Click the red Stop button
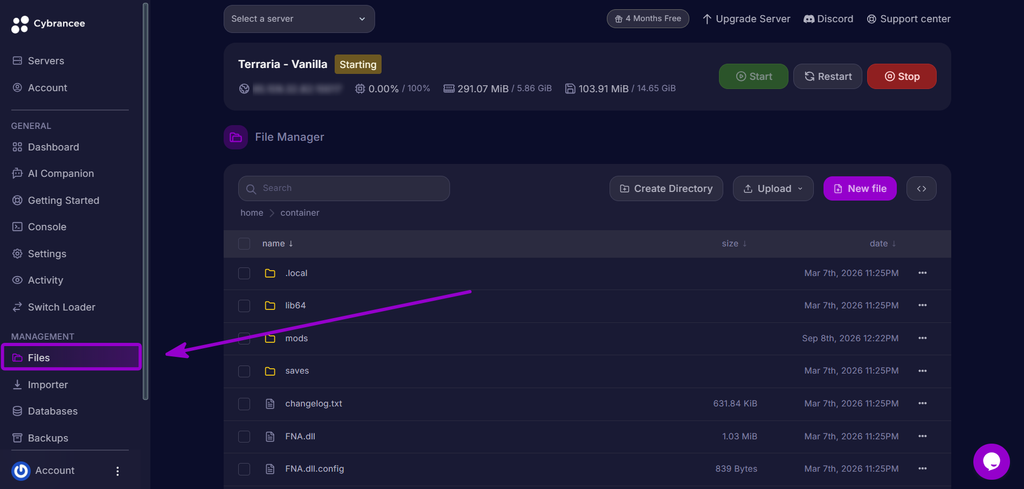Image resolution: width=1024 pixels, height=489 pixels. [x=902, y=76]
